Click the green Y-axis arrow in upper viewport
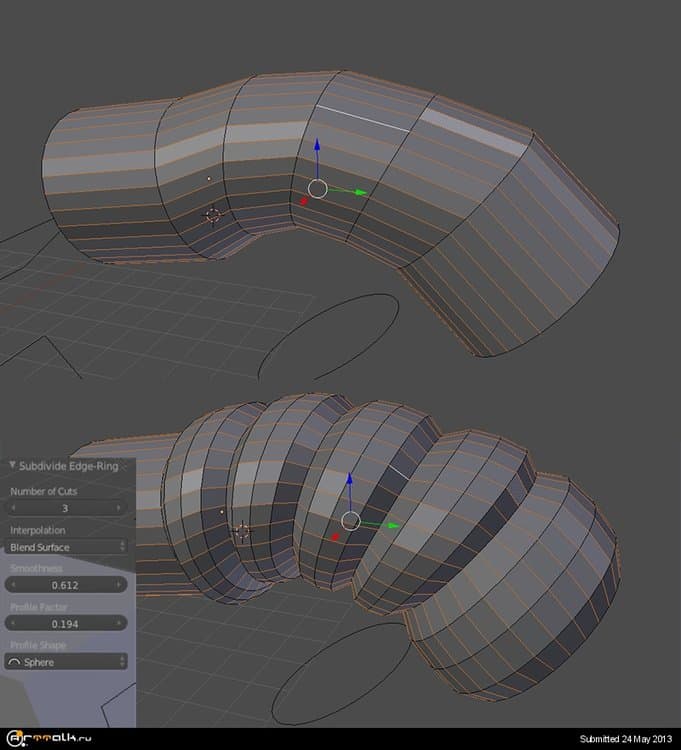The height and width of the screenshot is (750, 681). pos(358,192)
